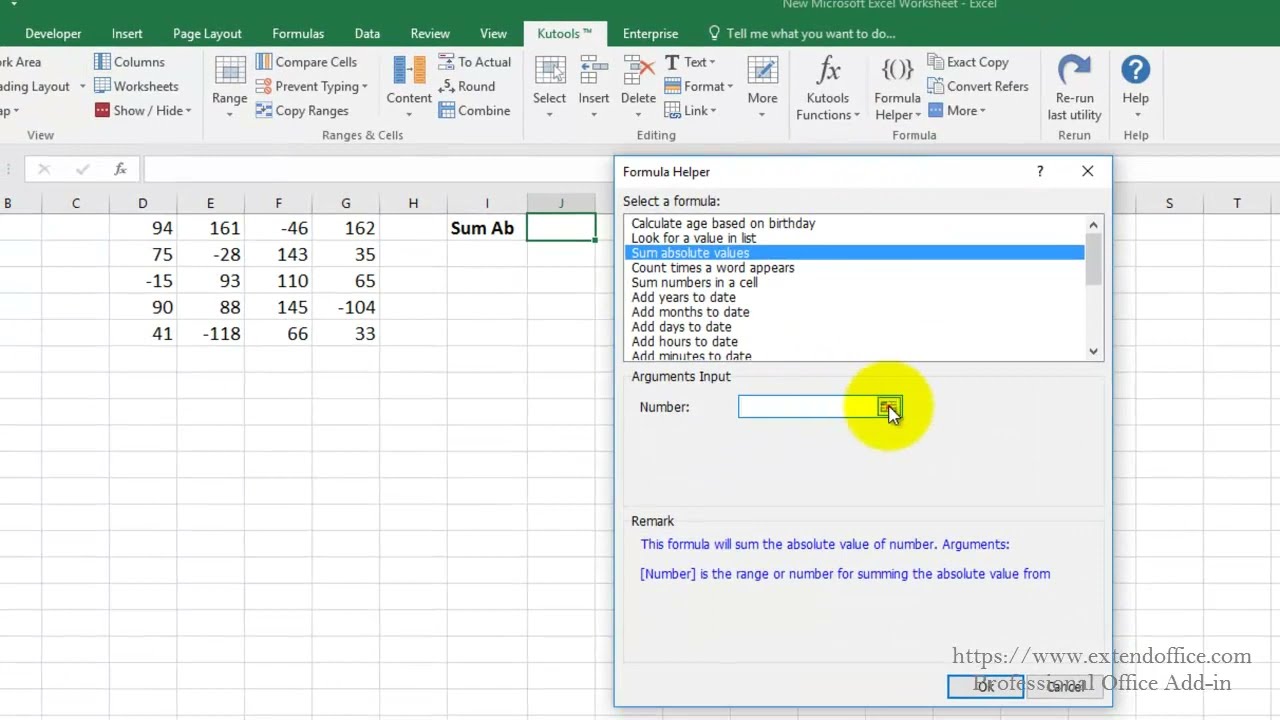Switch to the Review tab
Screen dimensions: 1280x720
(x=430, y=33)
